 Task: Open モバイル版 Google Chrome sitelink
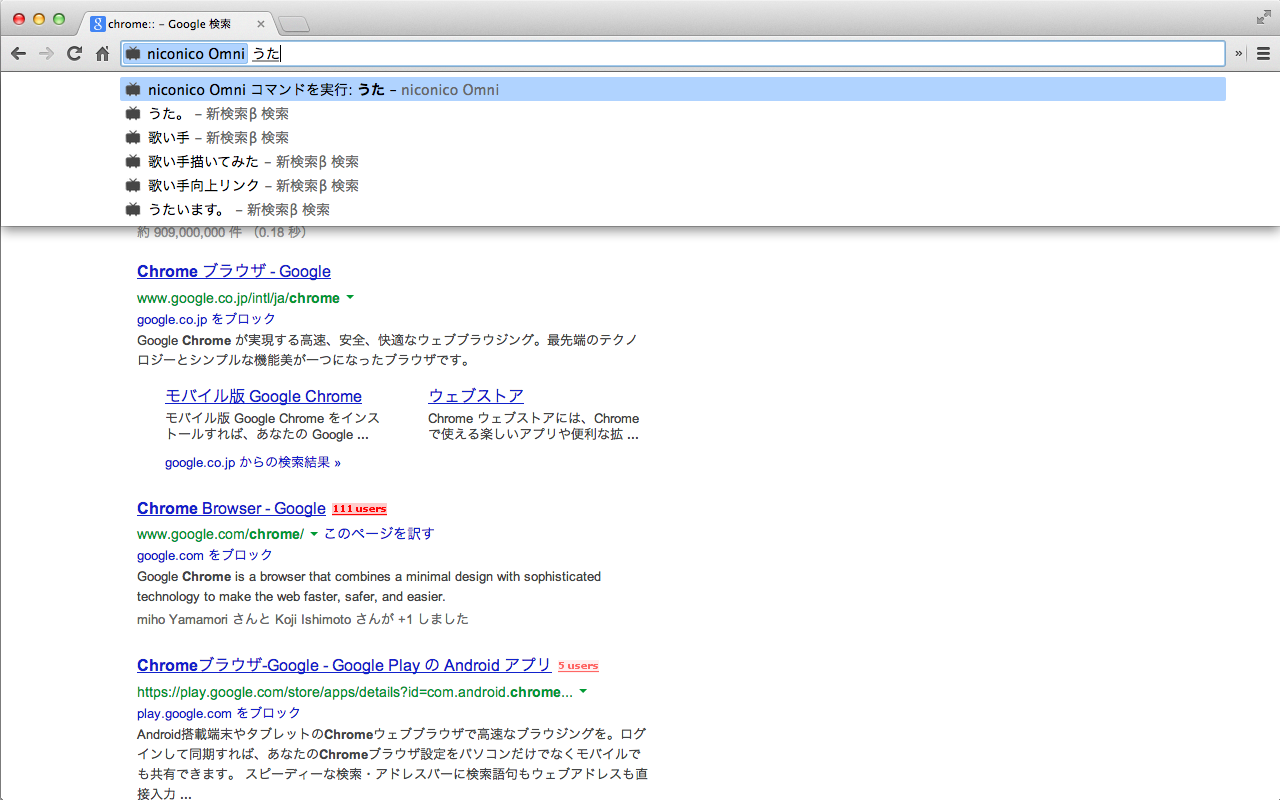[263, 396]
